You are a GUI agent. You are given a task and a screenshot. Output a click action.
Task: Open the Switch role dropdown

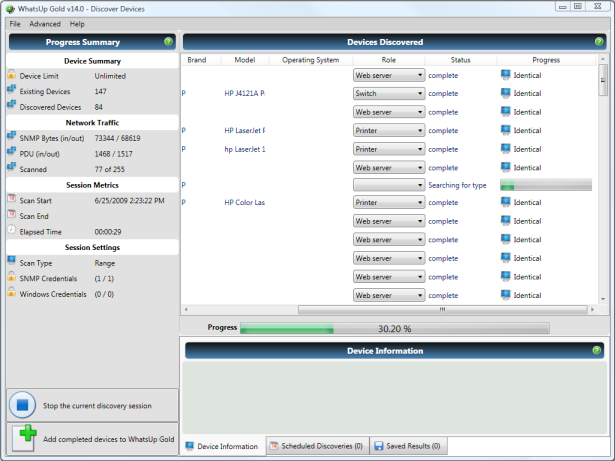[x=389, y=94]
